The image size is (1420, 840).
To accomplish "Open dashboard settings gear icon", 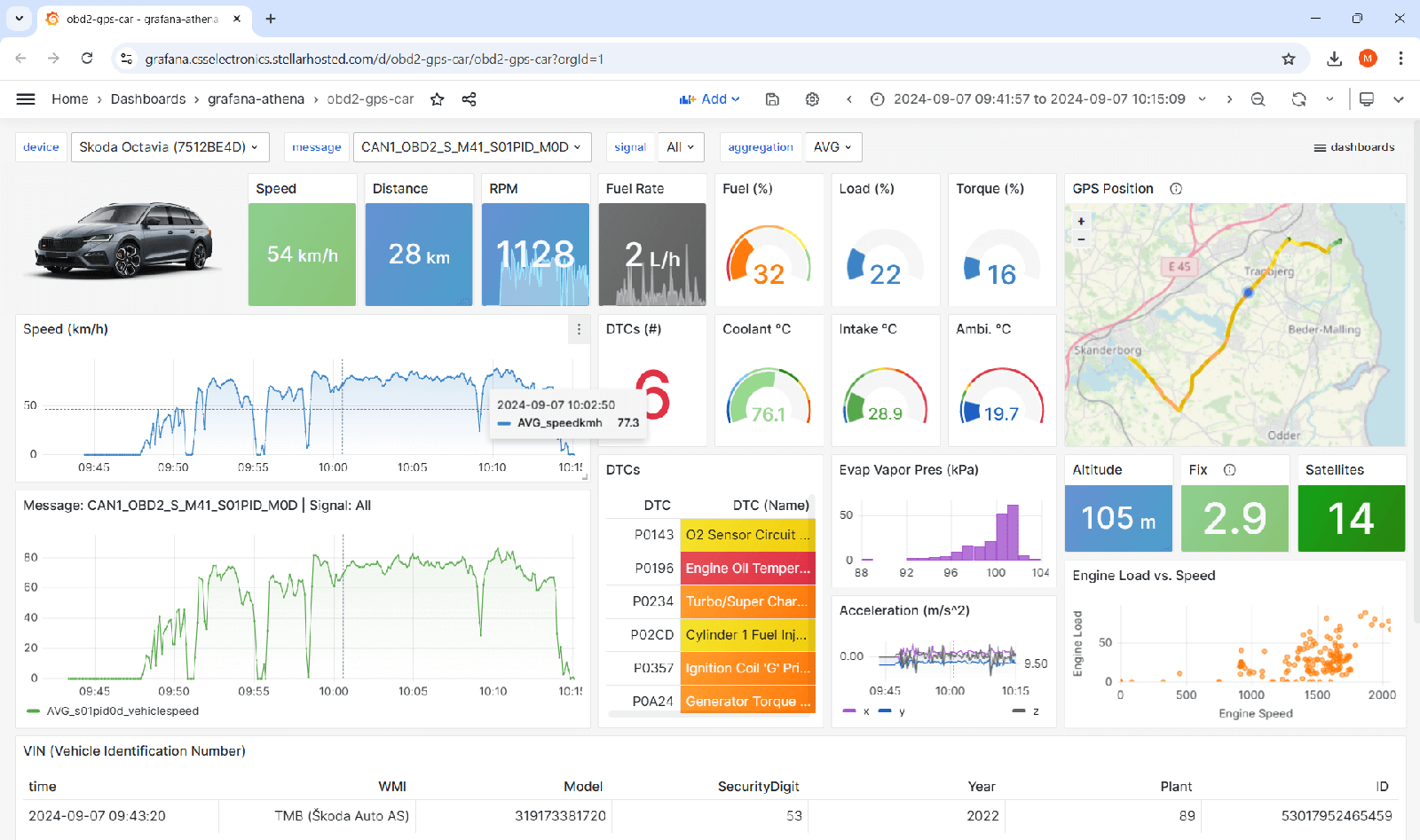I will (x=812, y=99).
